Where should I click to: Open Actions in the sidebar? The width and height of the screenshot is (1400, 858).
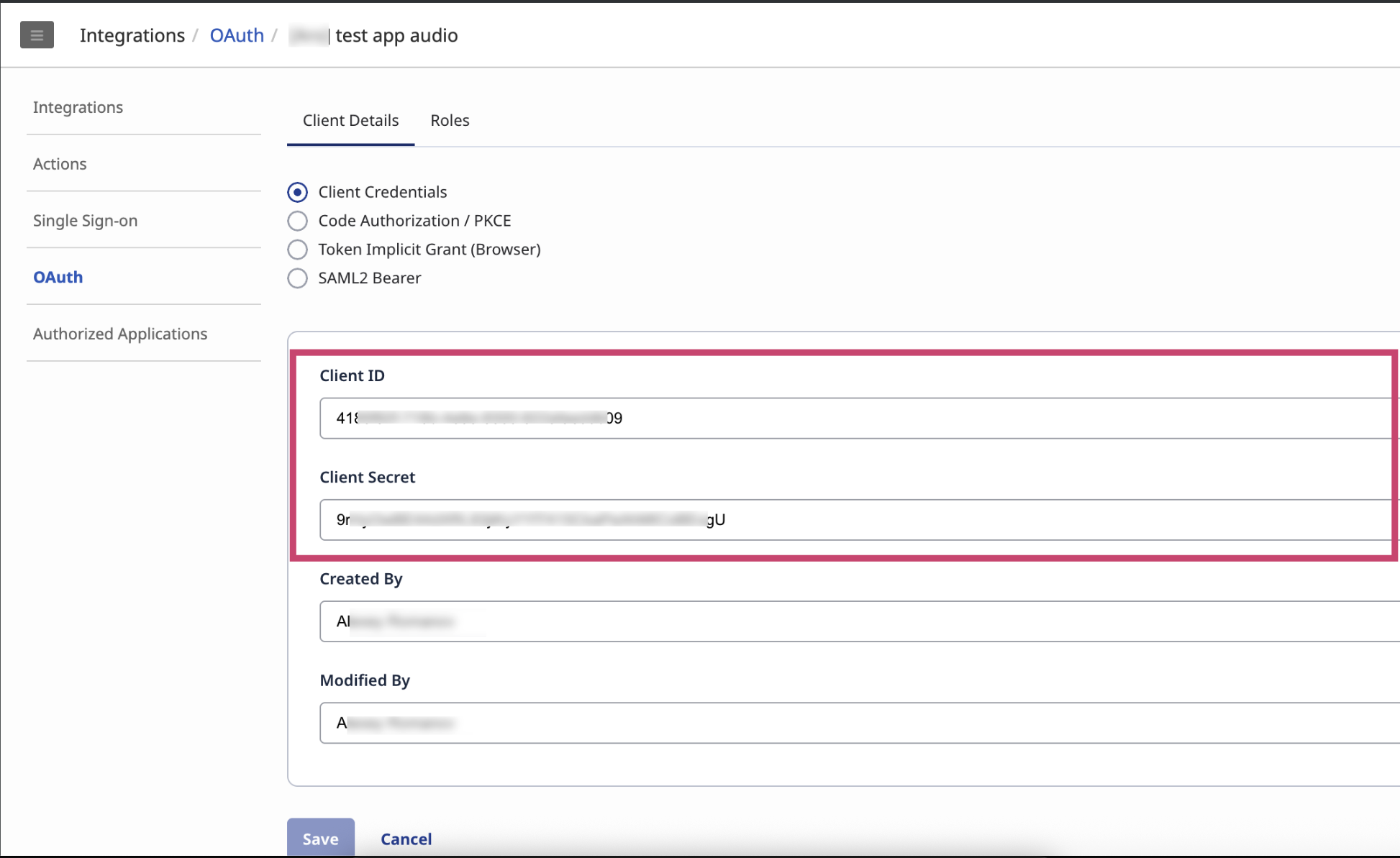click(60, 164)
